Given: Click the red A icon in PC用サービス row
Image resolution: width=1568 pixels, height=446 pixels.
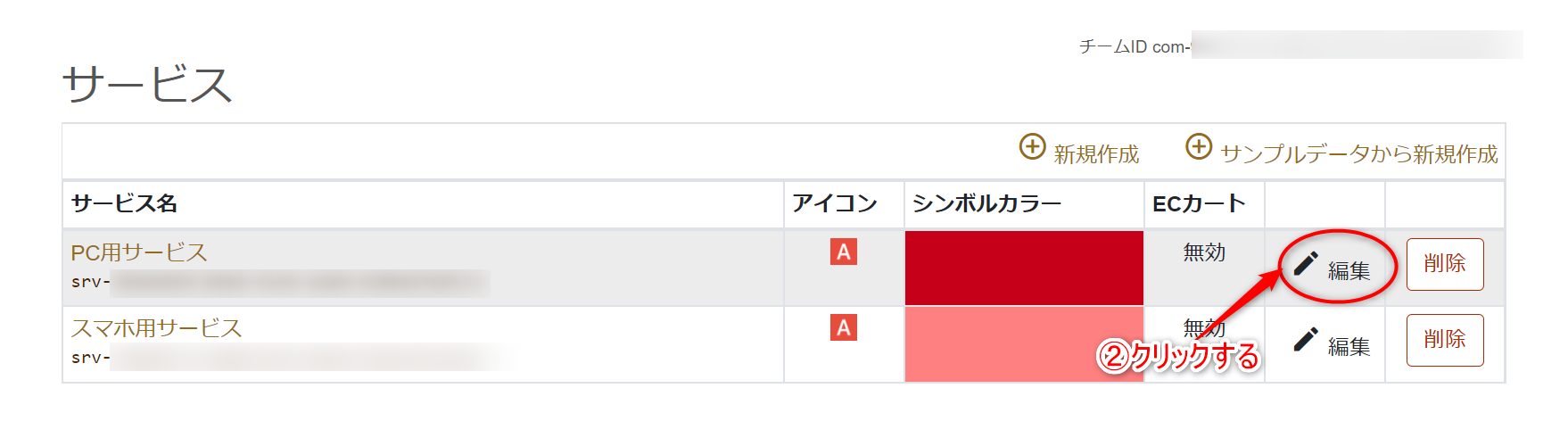Looking at the screenshot, I should [844, 252].
